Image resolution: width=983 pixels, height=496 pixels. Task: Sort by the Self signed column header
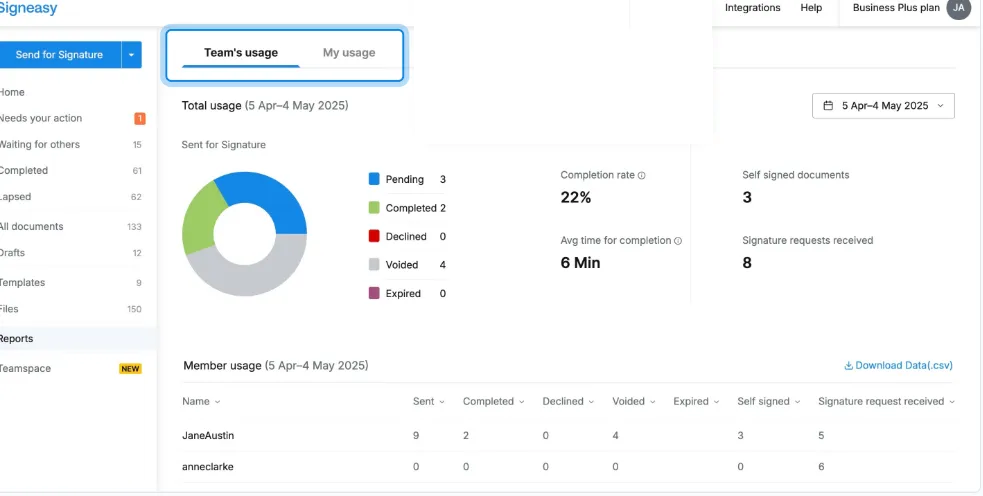(769, 401)
